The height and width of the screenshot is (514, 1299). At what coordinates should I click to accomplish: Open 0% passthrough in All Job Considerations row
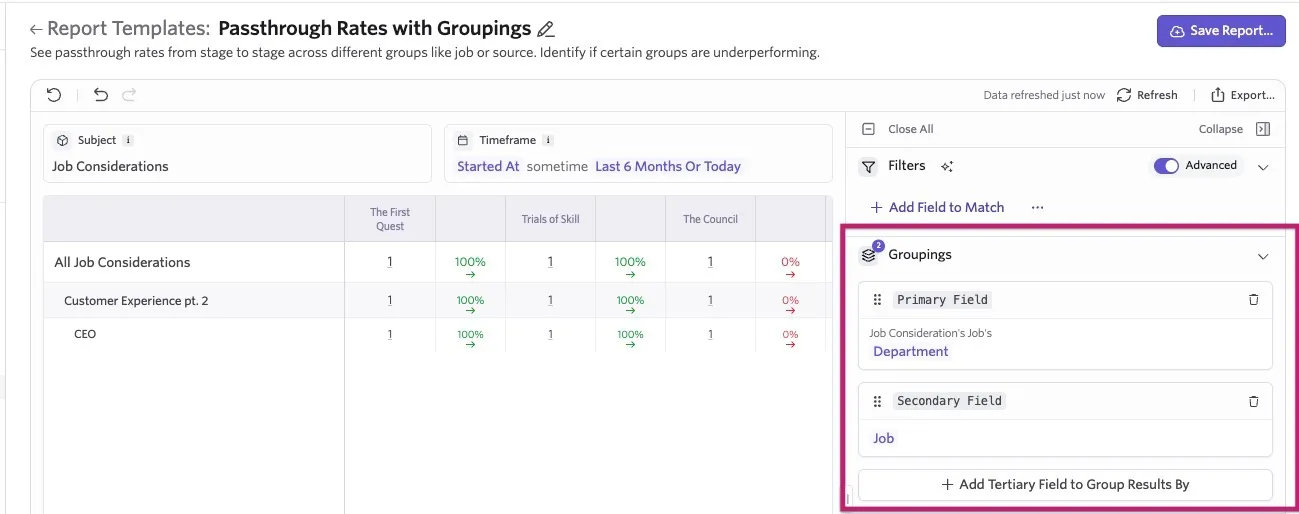click(790, 267)
